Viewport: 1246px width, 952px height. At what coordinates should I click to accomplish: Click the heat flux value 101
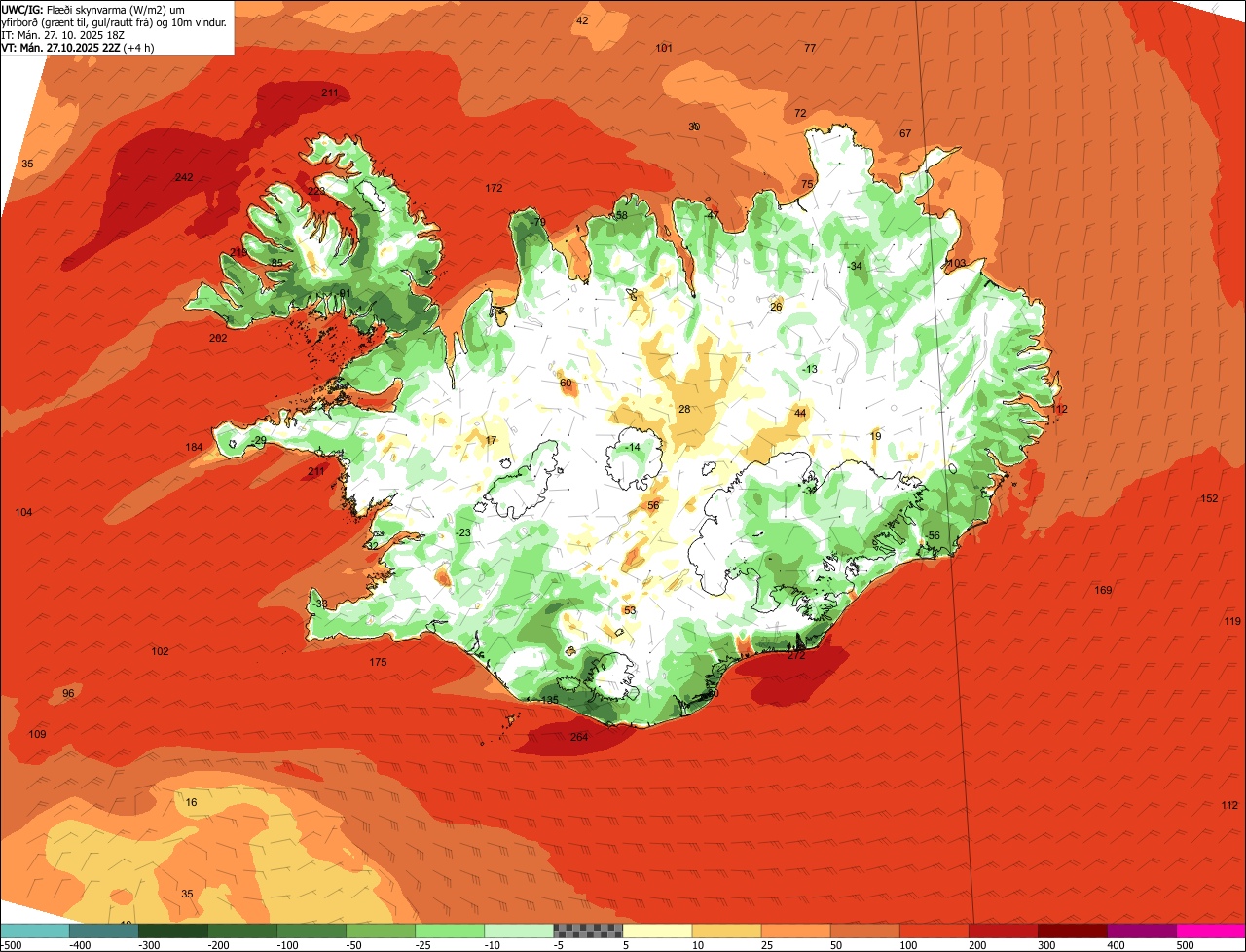[x=664, y=48]
